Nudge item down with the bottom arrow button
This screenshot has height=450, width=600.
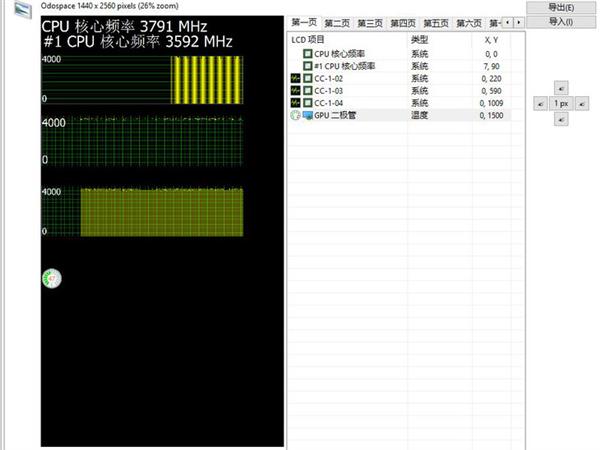click(561, 120)
